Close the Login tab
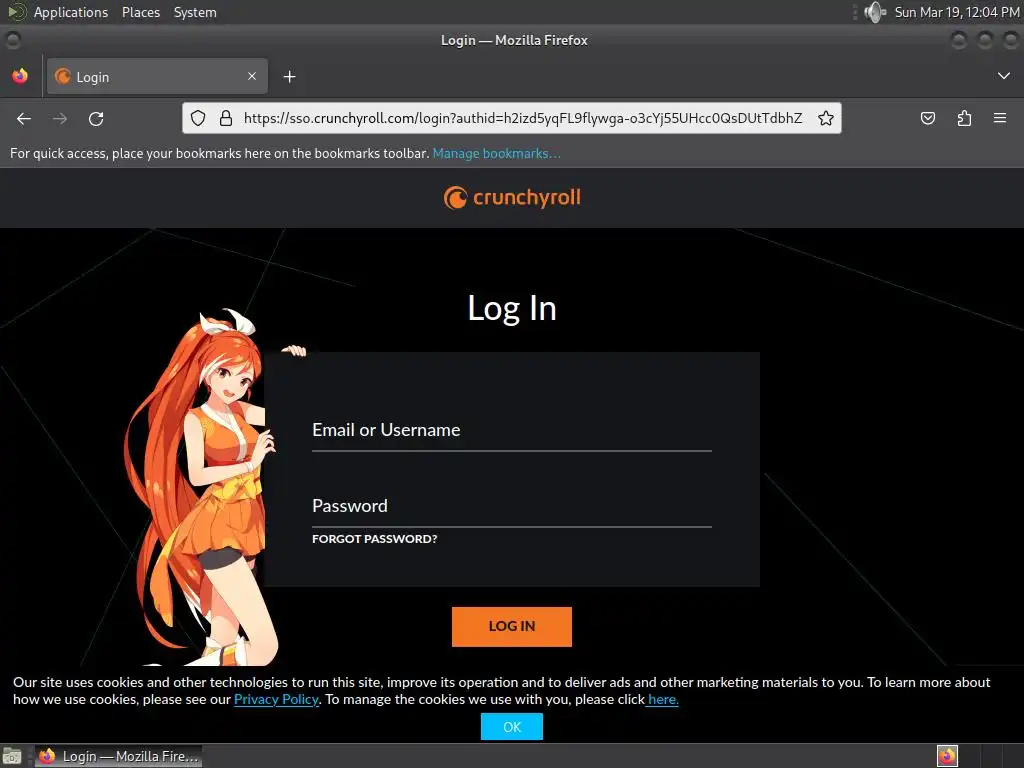This screenshot has width=1024, height=768. click(x=252, y=76)
